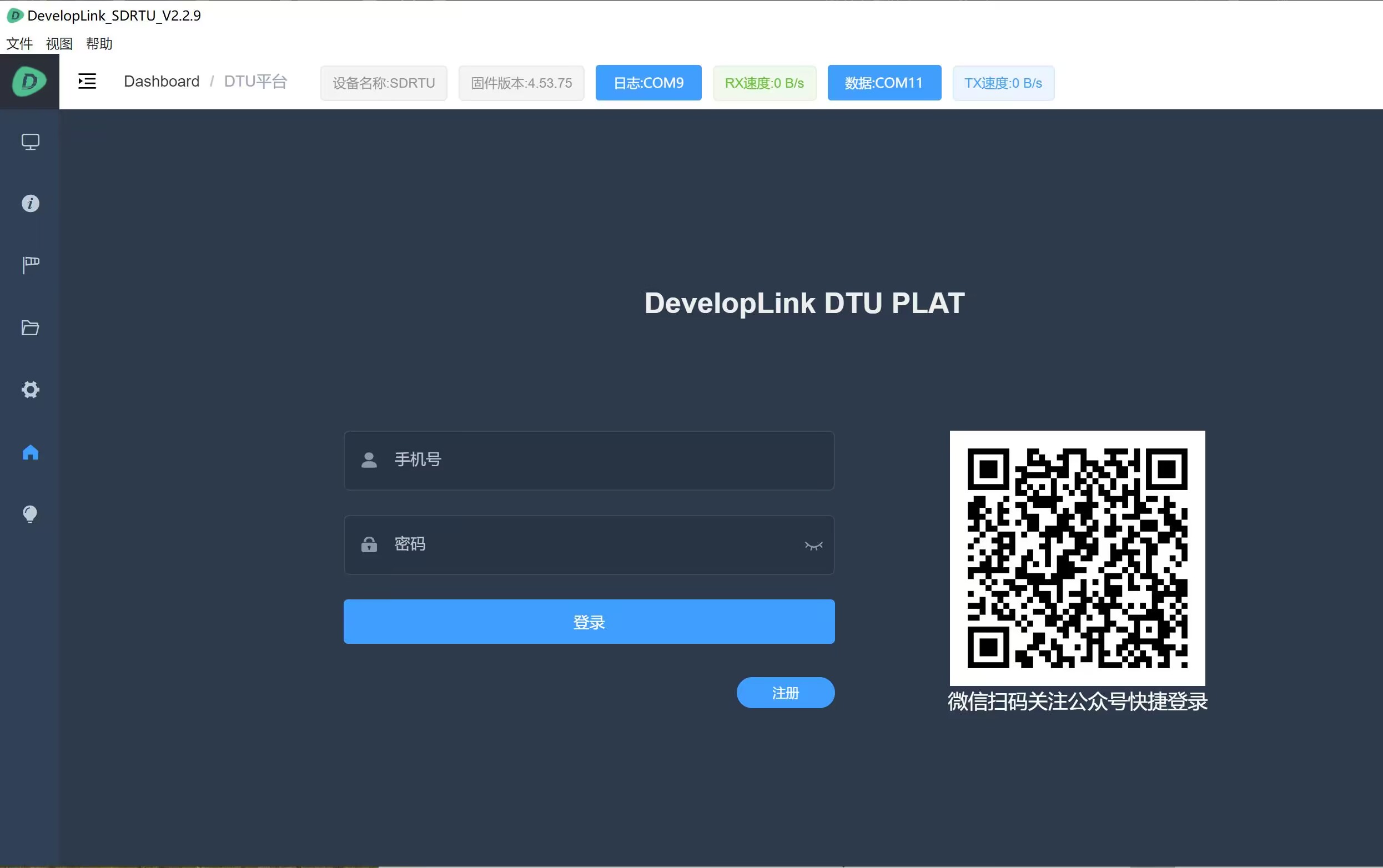The height and width of the screenshot is (868, 1383).
Task: Toggle the sidebar hamburger collapse icon
Action: [x=87, y=81]
